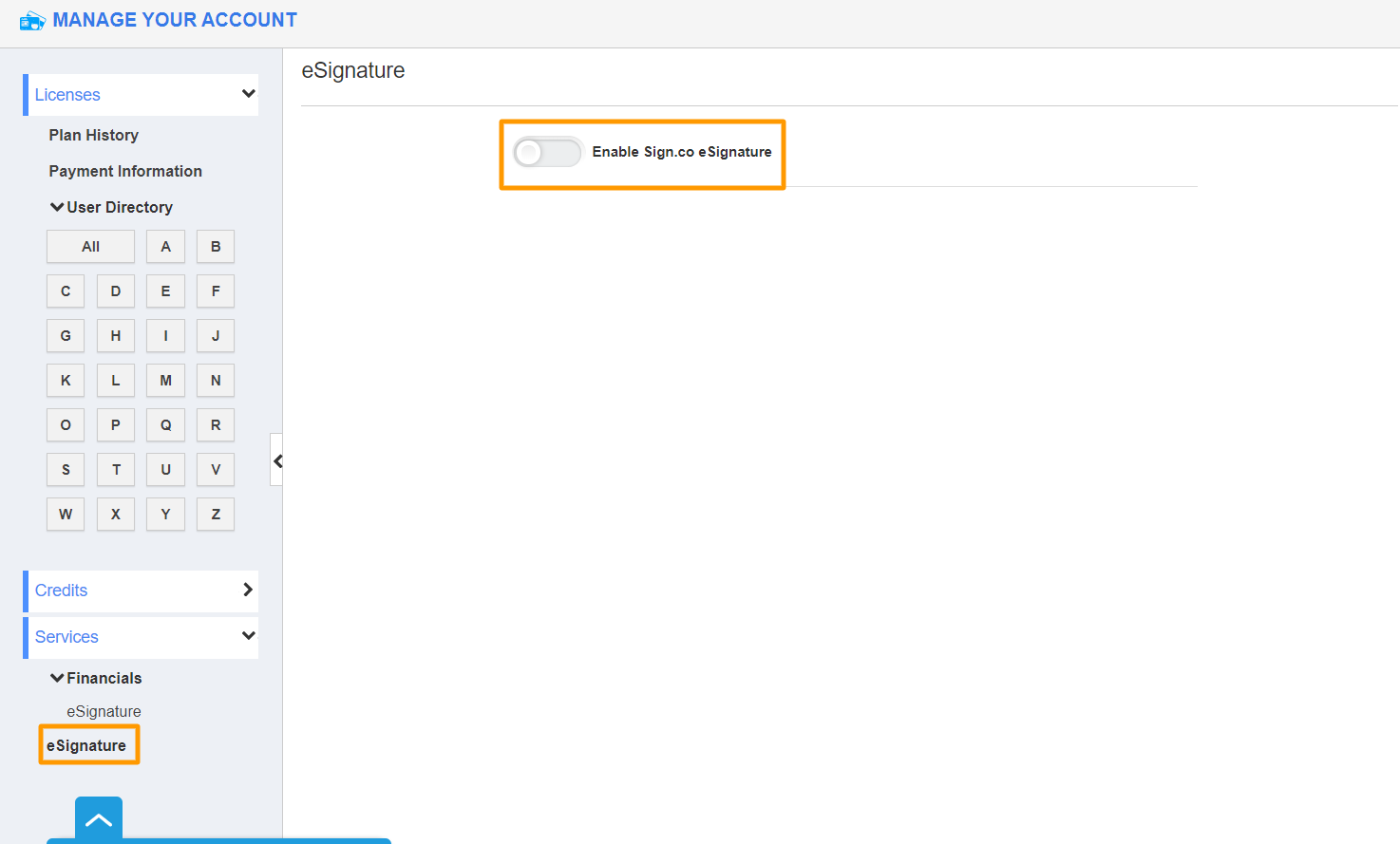Click the W letter button
1400x844 pixels.
(66, 515)
